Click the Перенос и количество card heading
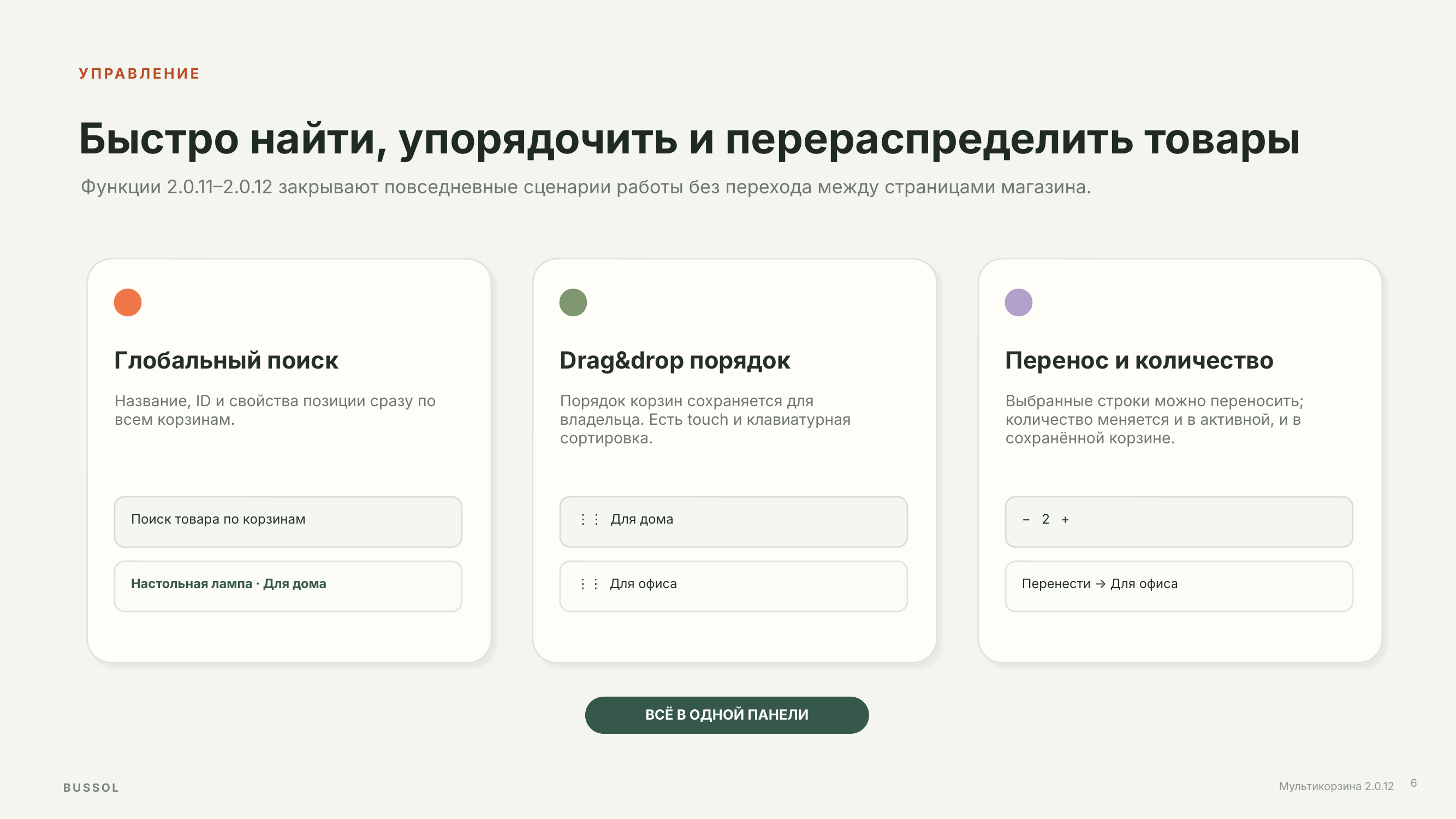 (1139, 360)
